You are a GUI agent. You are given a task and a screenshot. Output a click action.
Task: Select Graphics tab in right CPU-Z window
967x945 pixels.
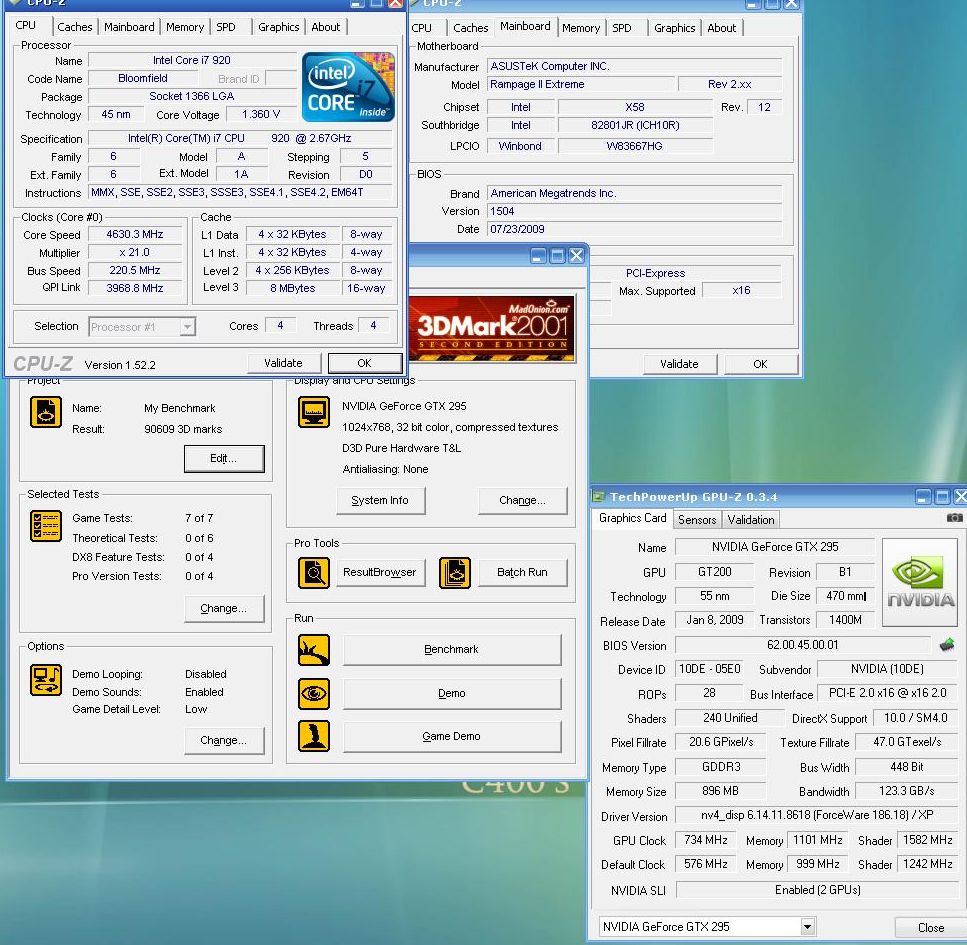[674, 28]
